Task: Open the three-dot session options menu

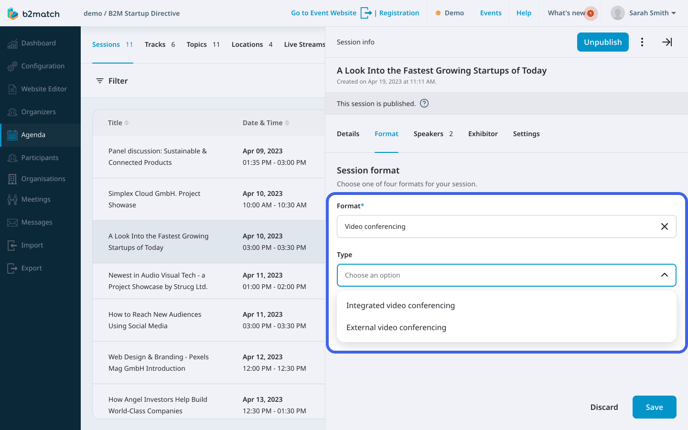Action: tap(642, 42)
